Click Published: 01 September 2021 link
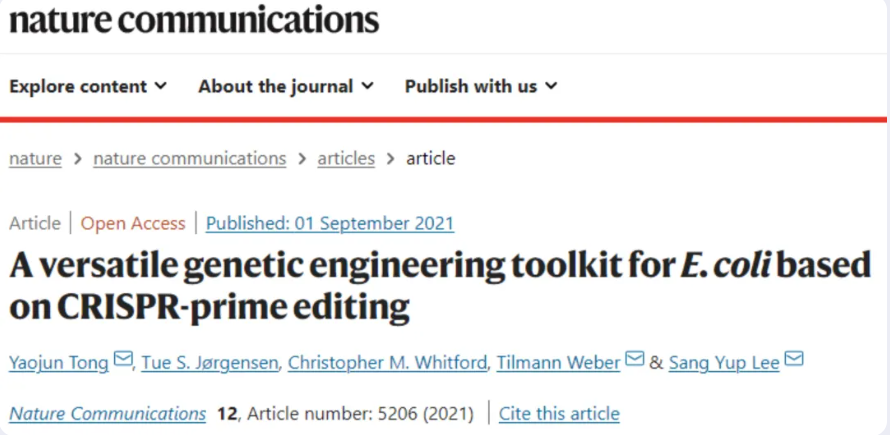Screen dimensions: 890x435 (x=330, y=223)
